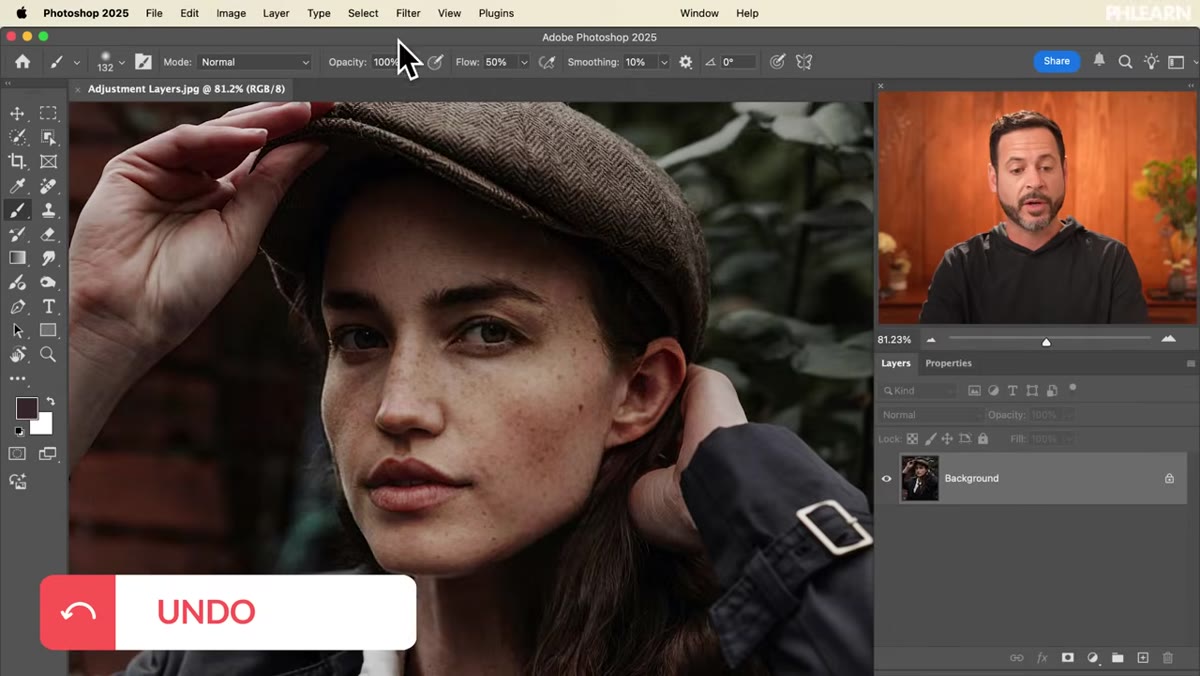Screen dimensions: 1200x676
Task: Open the brush tool preset picker chevron
Action: 76,62
